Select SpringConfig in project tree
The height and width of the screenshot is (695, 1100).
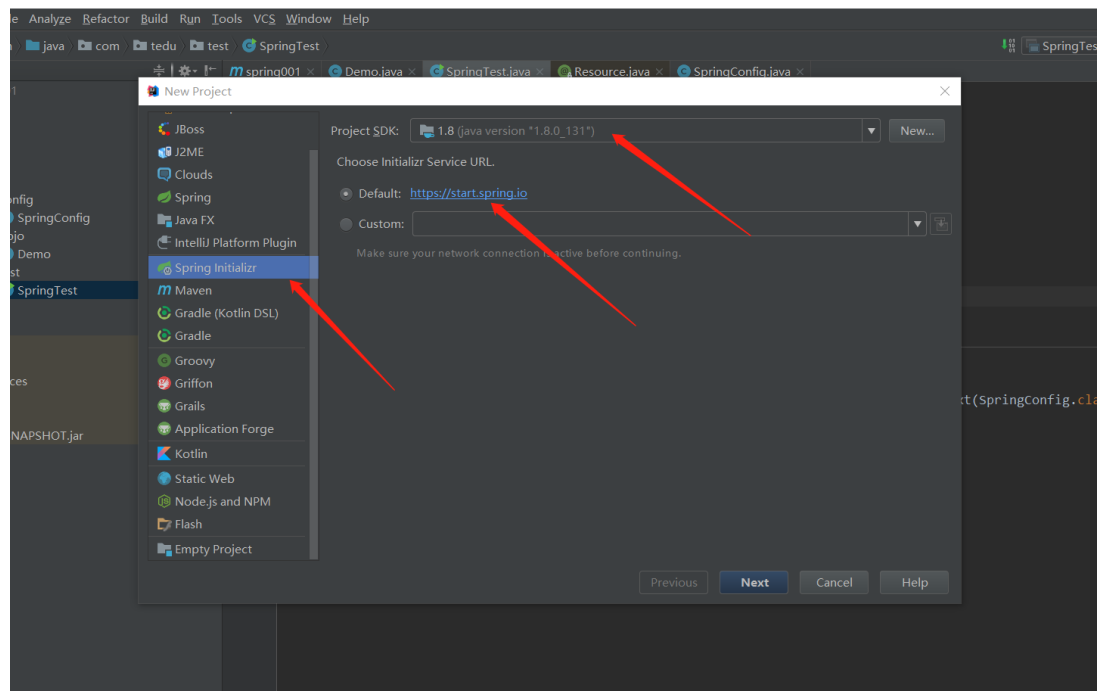pyautogui.click(x=53, y=217)
